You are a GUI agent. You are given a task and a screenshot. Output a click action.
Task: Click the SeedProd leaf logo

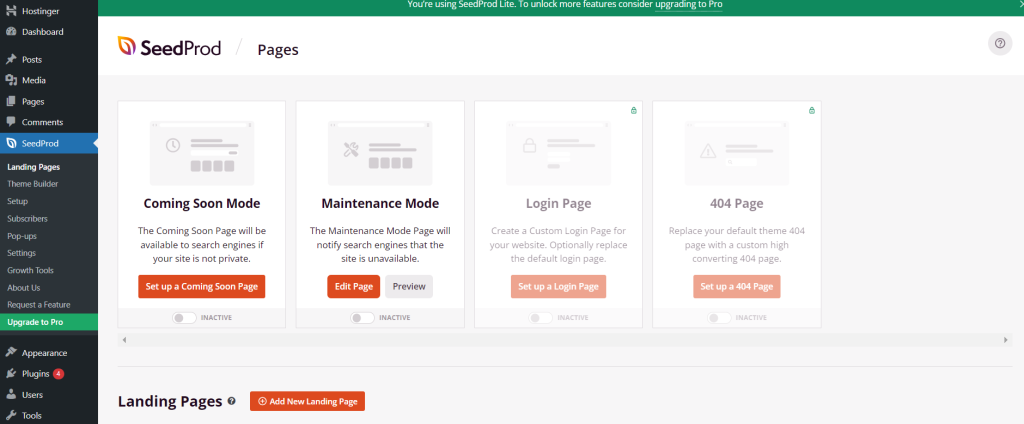pyautogui.click(x=127, y=46)
